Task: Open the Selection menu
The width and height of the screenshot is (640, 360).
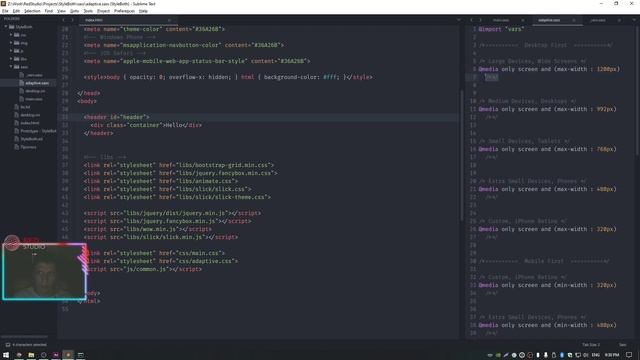Action: tap(32, 11)
